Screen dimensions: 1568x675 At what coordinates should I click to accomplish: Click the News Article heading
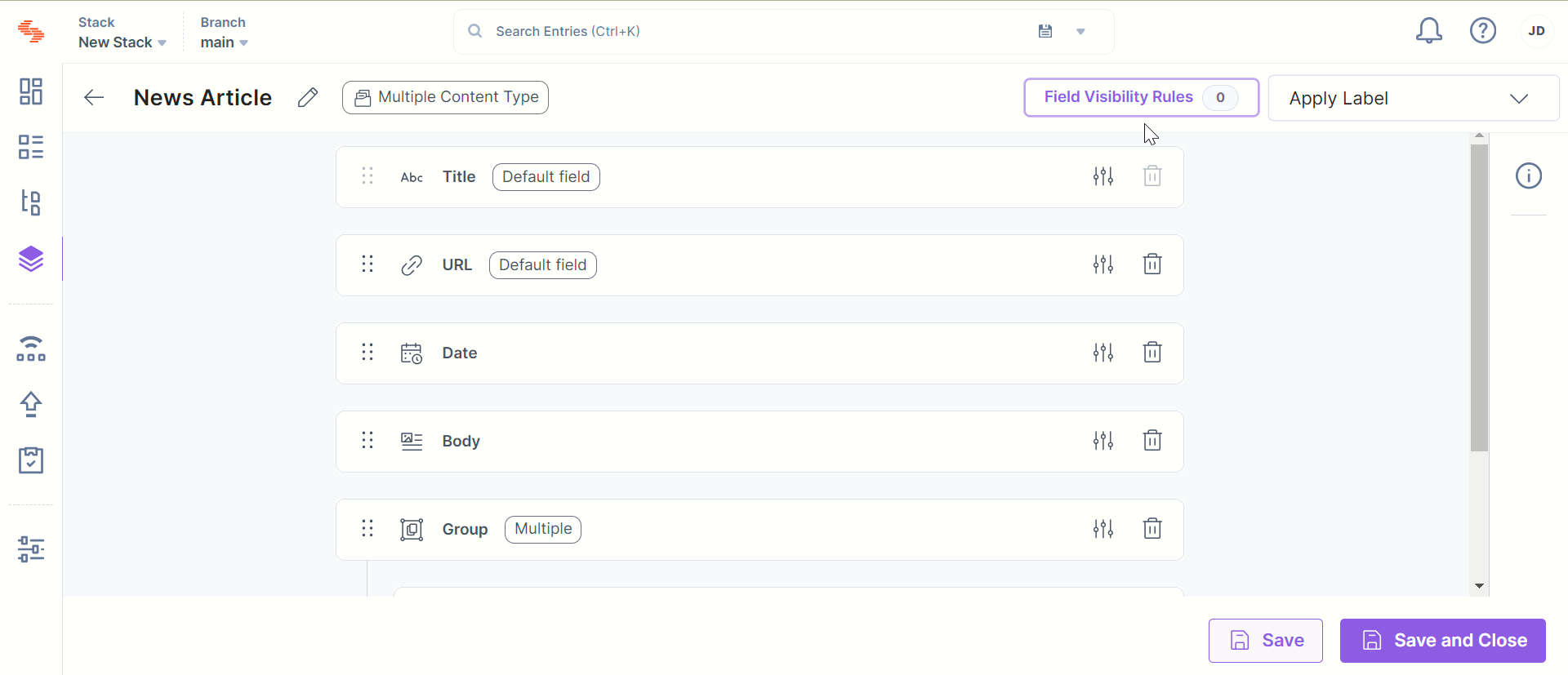[203, 98]
